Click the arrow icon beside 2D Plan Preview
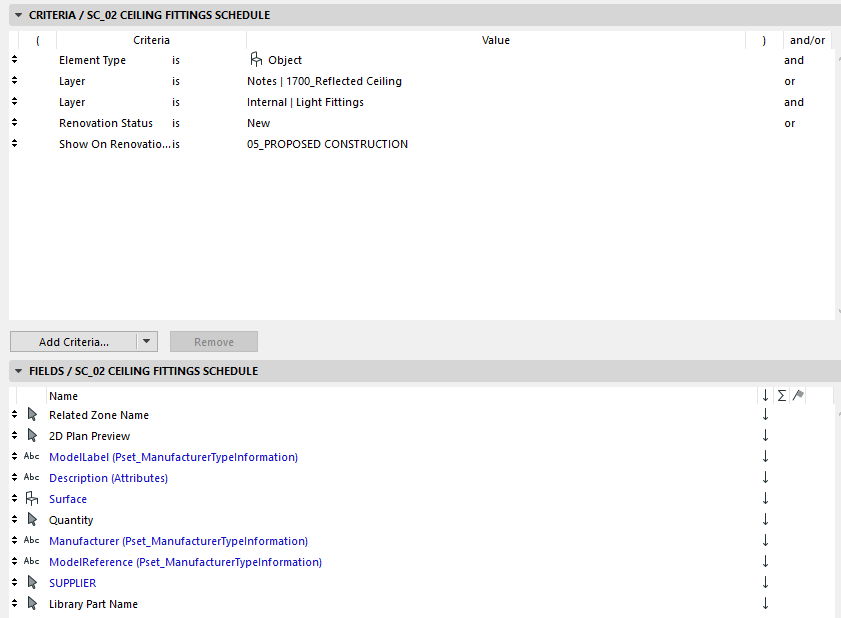The image size is (841, 618). (x=32, y=435)
